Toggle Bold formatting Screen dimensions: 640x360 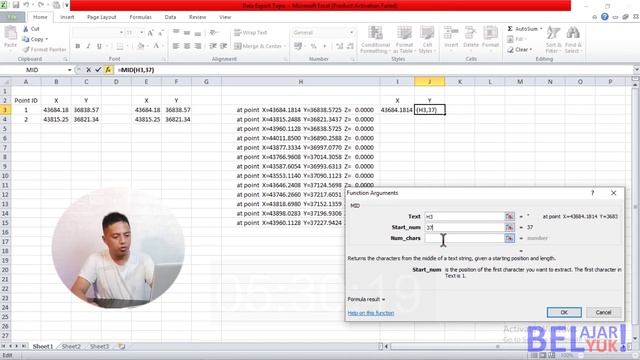click(x=78, y=46)
